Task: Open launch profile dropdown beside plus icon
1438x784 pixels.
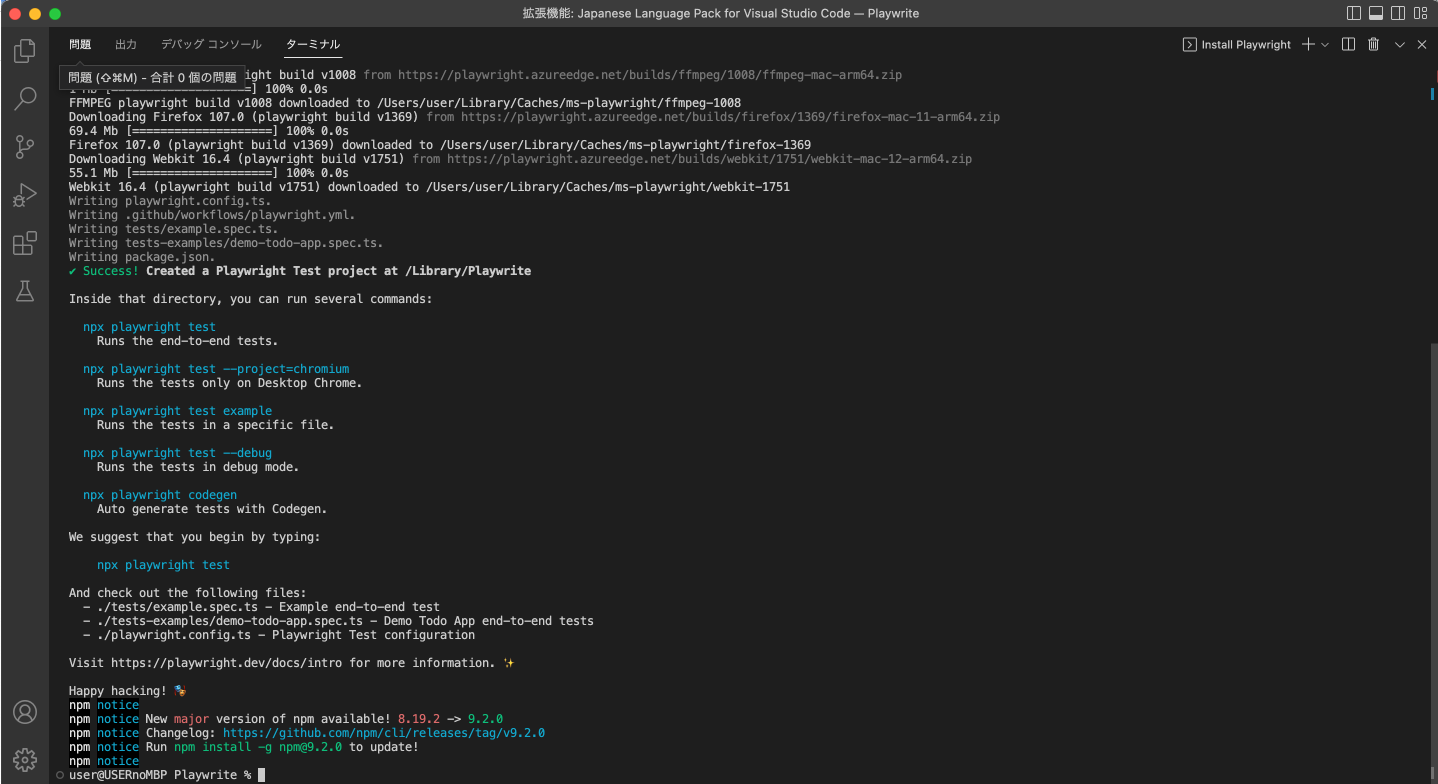Action: coord(1325,44)
